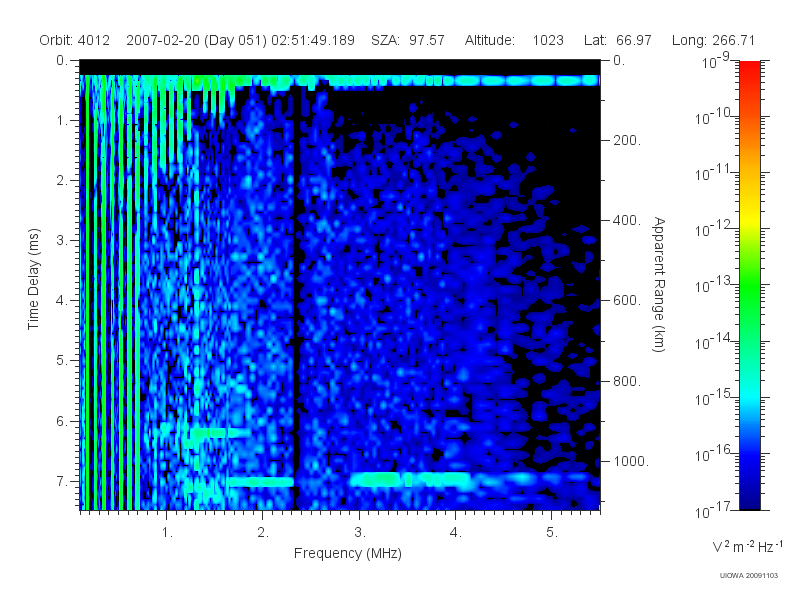This screenshot has height=600, width=800.
Task: Click the '5.' tick on frequency axis
Action: [x=552, y=533]
